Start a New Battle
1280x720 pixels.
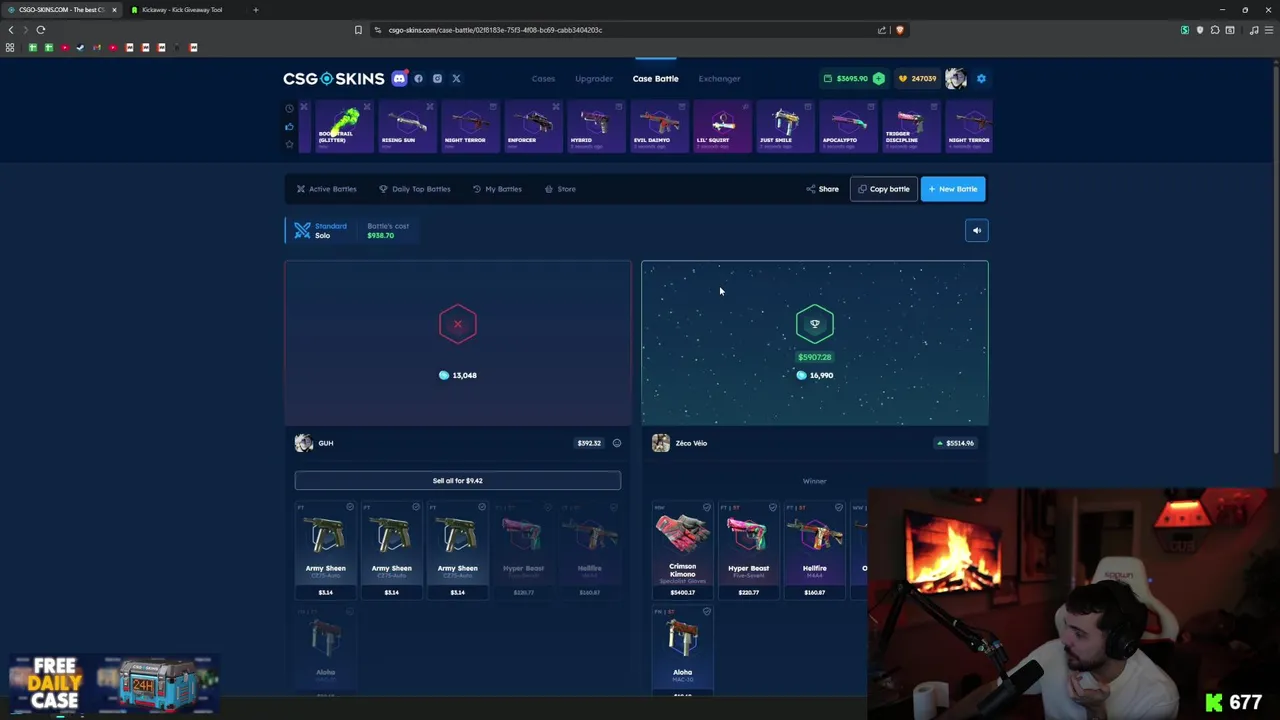pos(953,189)
